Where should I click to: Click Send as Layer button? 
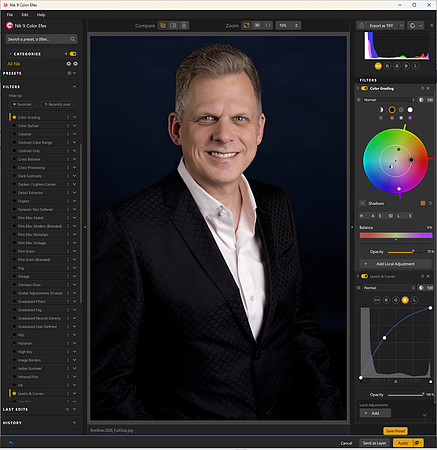point(374,443)
